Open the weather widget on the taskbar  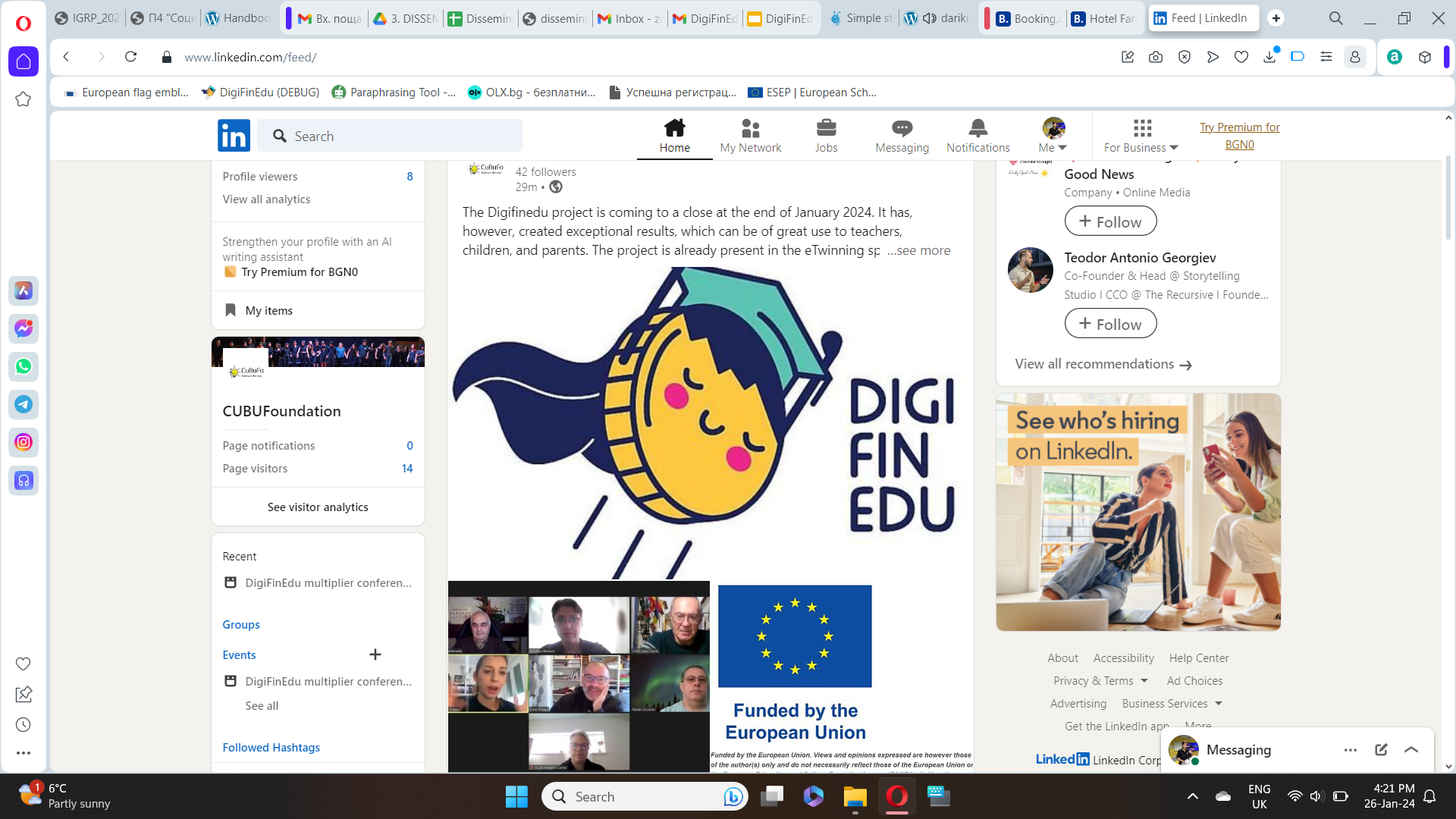64,796
